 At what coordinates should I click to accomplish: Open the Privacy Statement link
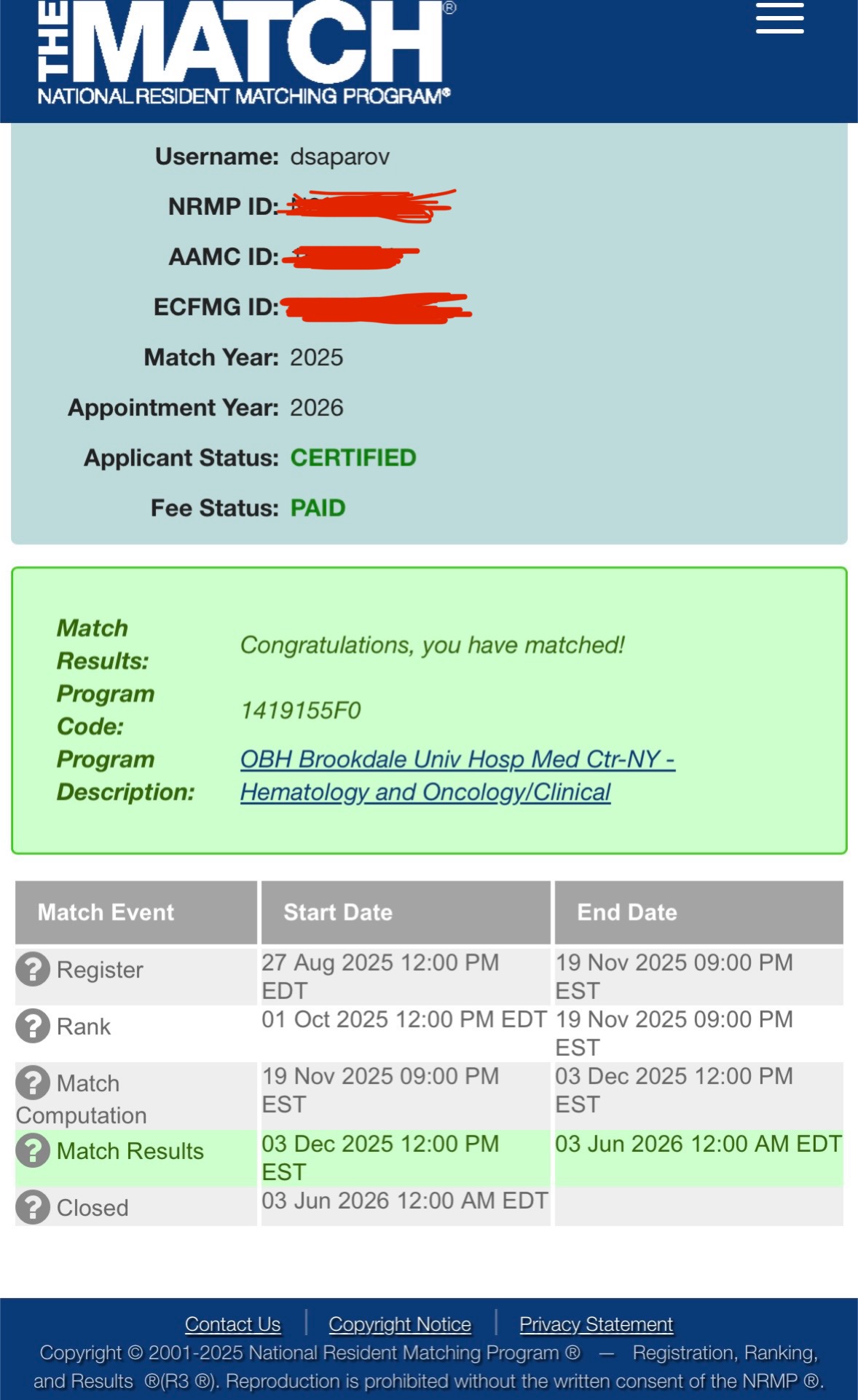pyautogui.click(x=596, y=1324)
